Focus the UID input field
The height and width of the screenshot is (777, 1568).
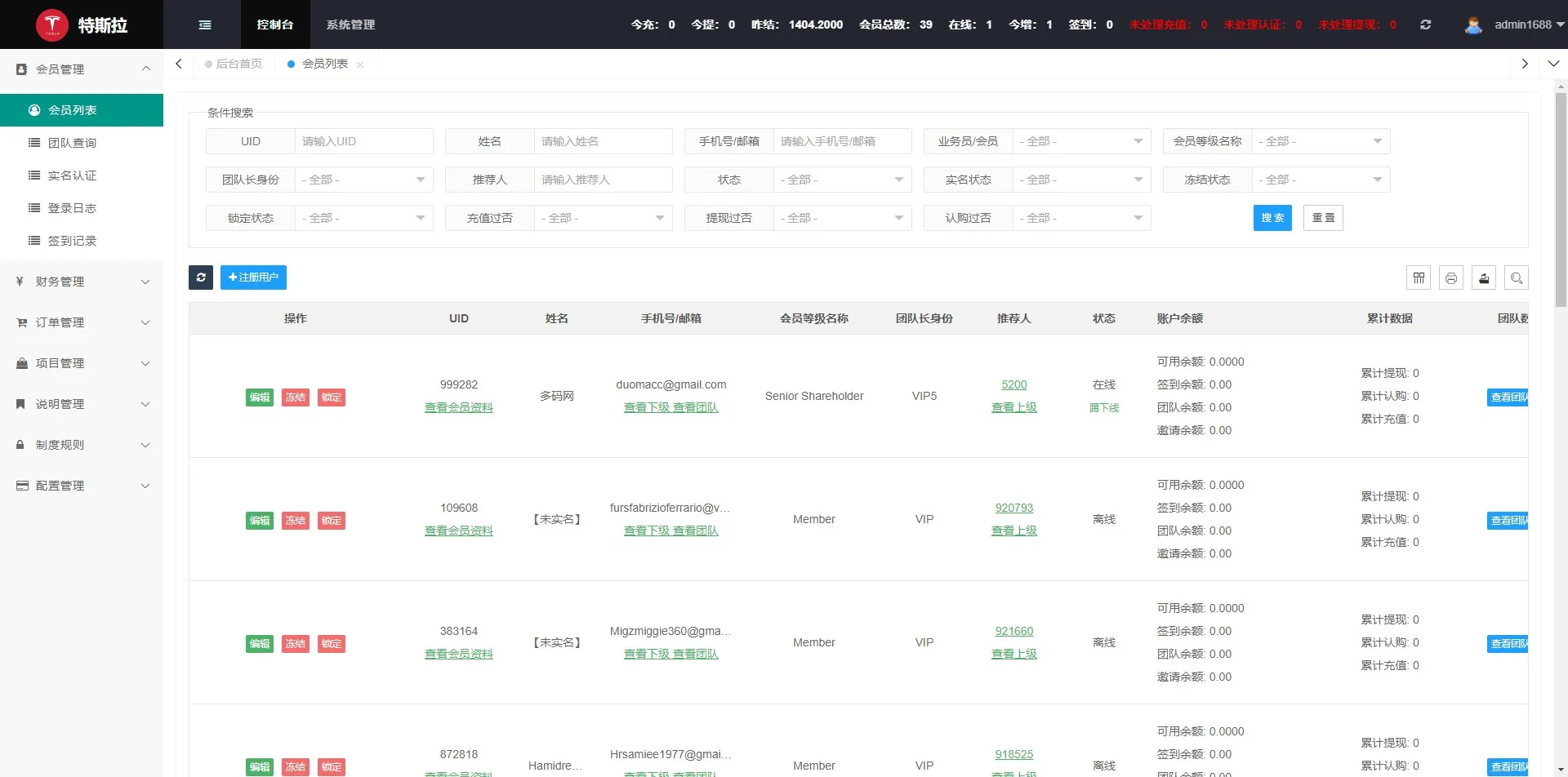(363, 141)
